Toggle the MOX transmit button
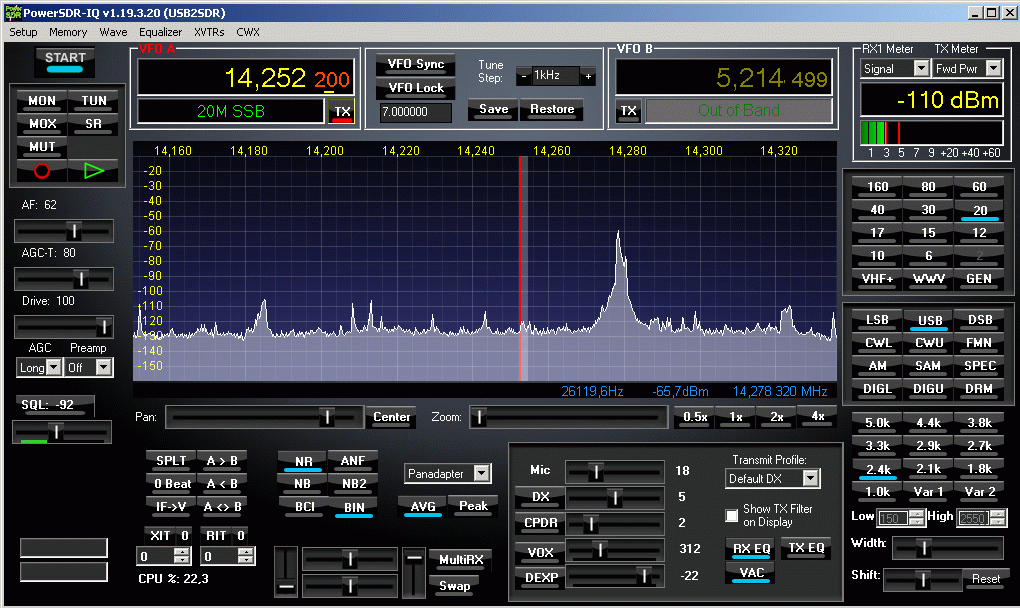The height and width of the screenshot is (608, 1020). [x=42, y=124]
